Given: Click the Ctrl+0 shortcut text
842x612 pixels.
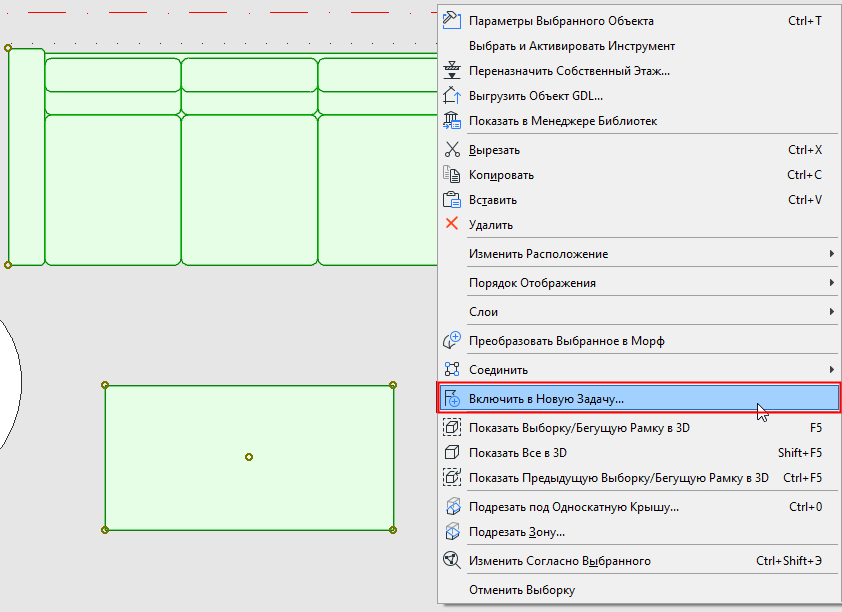Looking at the screenshot, I should click(805, 506).
